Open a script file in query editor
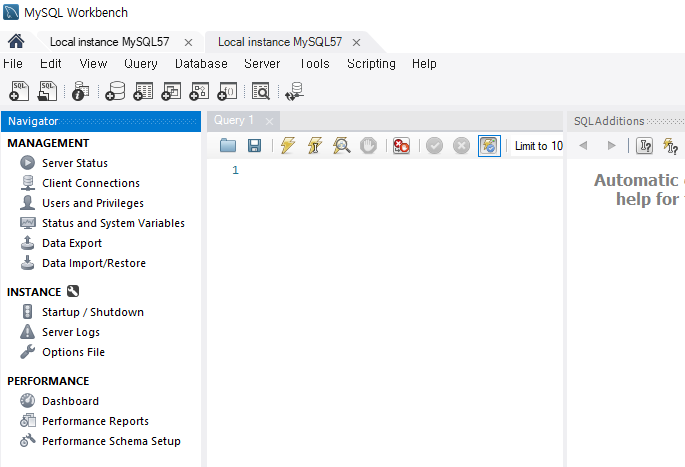The width and height of the screenshot is (685, 467). pyautogui.click(x=228, y=145)
